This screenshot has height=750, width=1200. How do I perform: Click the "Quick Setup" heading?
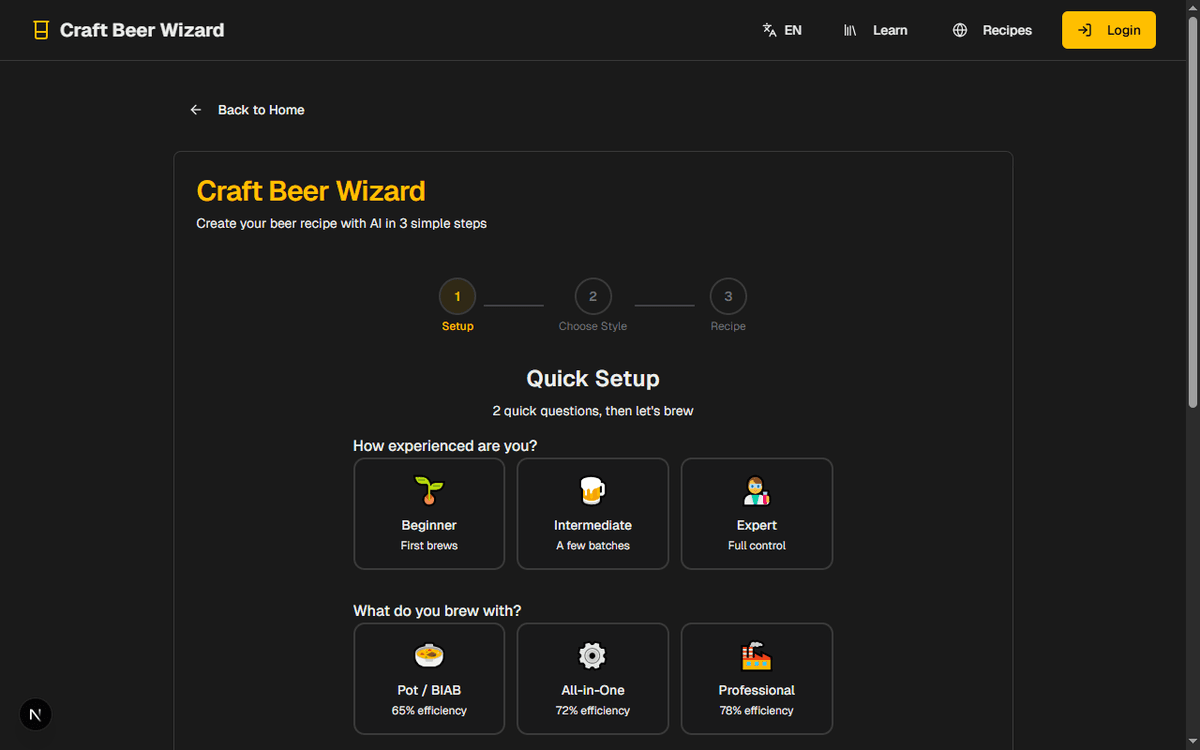point(593,379)
